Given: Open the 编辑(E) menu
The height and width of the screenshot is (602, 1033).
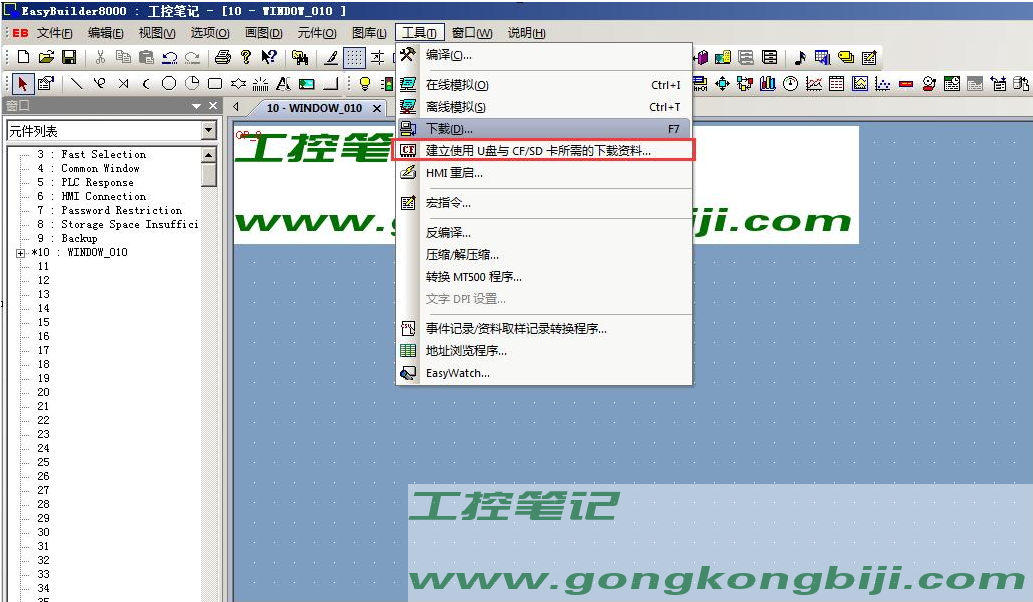Looking at the screenshot, I should click(105, 33).
